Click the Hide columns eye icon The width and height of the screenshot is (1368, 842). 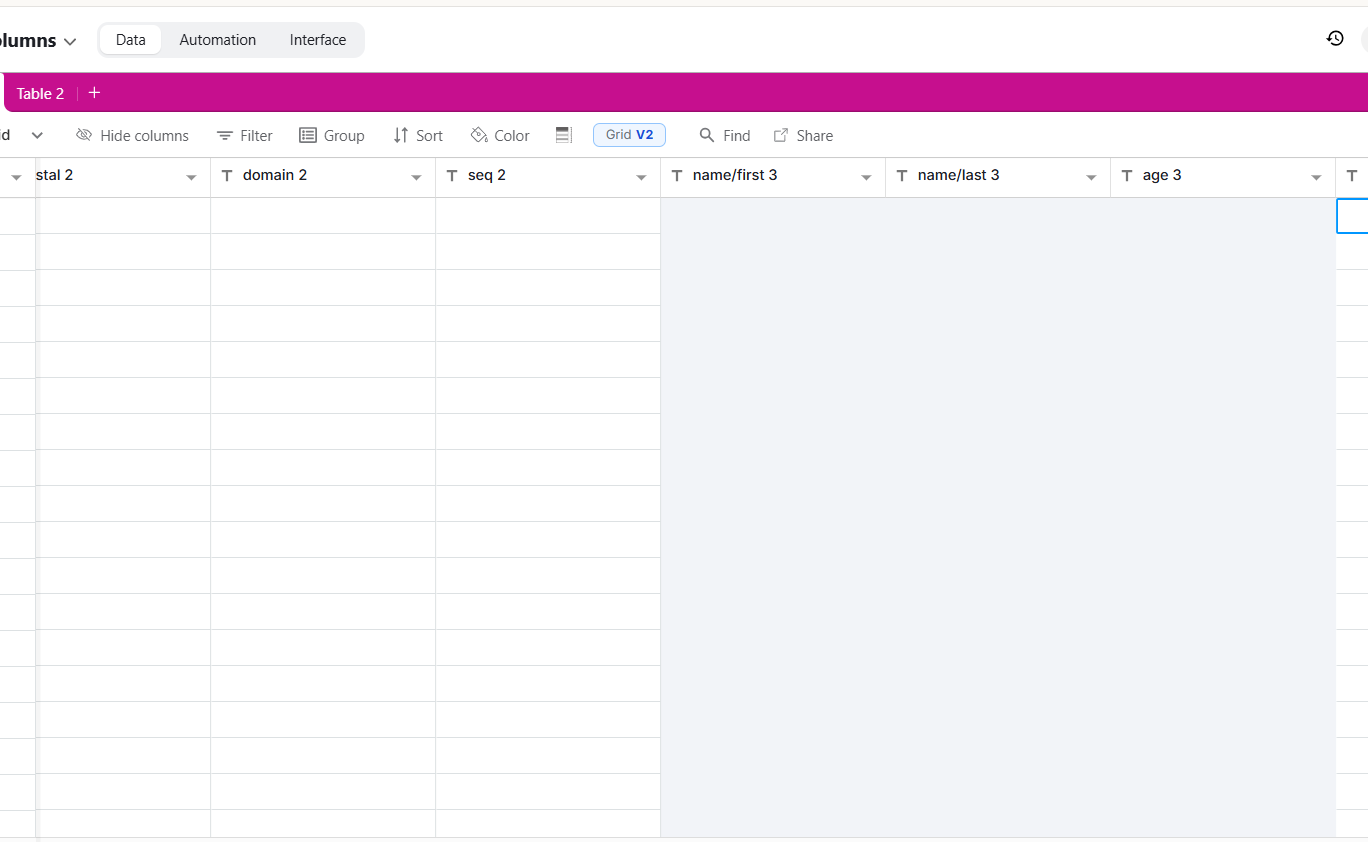[84, 135]
